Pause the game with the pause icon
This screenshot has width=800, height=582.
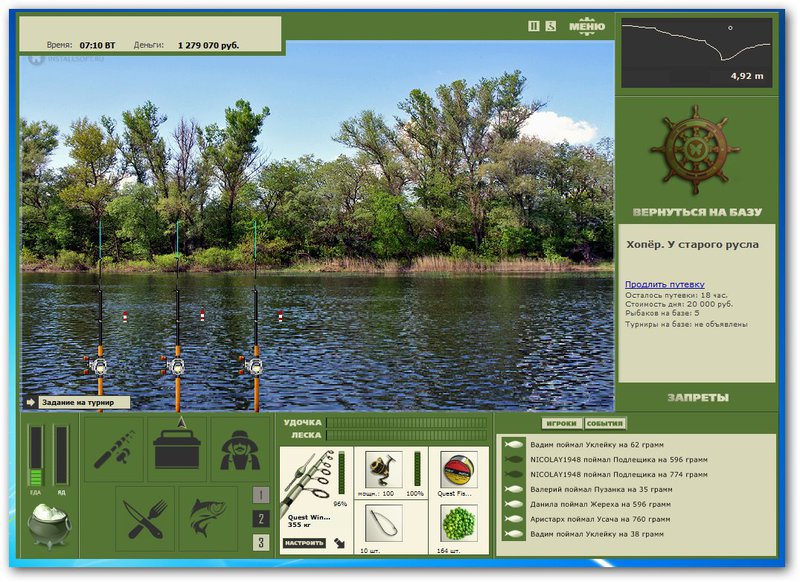[534, 26]
